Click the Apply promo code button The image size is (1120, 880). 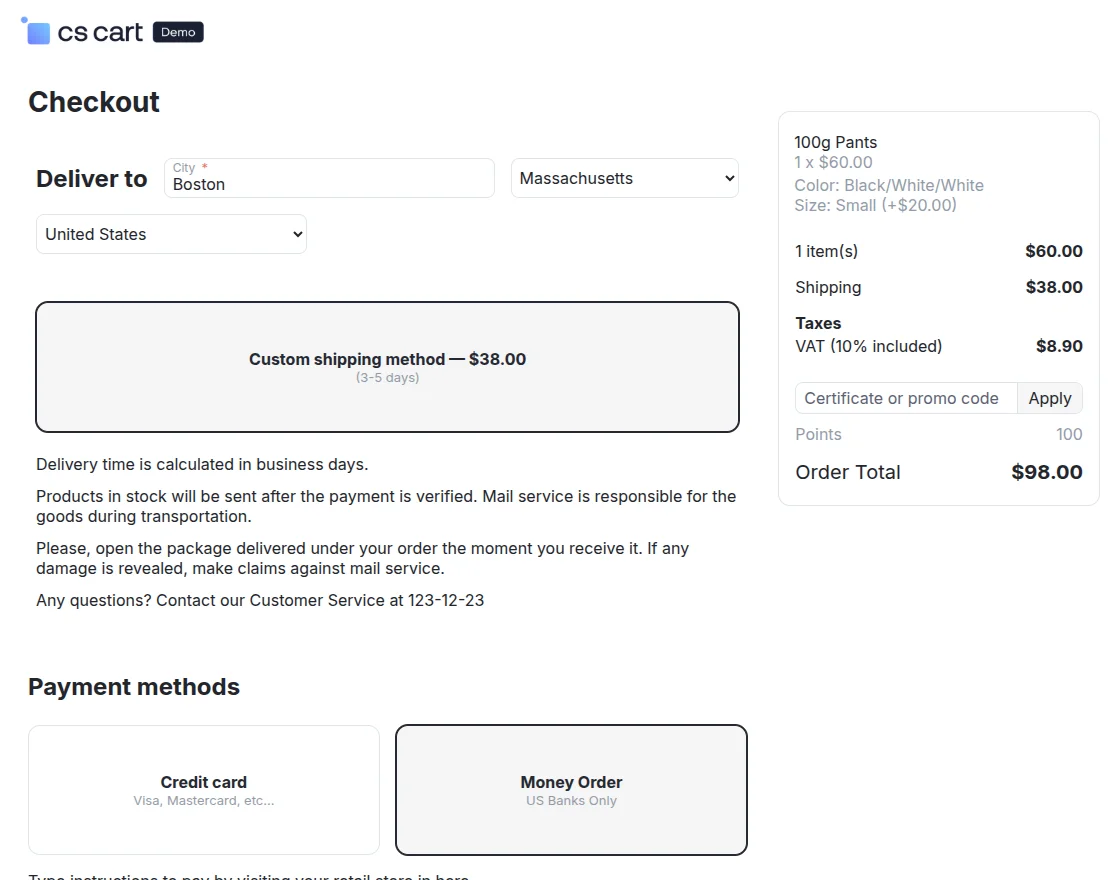(x=1049, y=398)
